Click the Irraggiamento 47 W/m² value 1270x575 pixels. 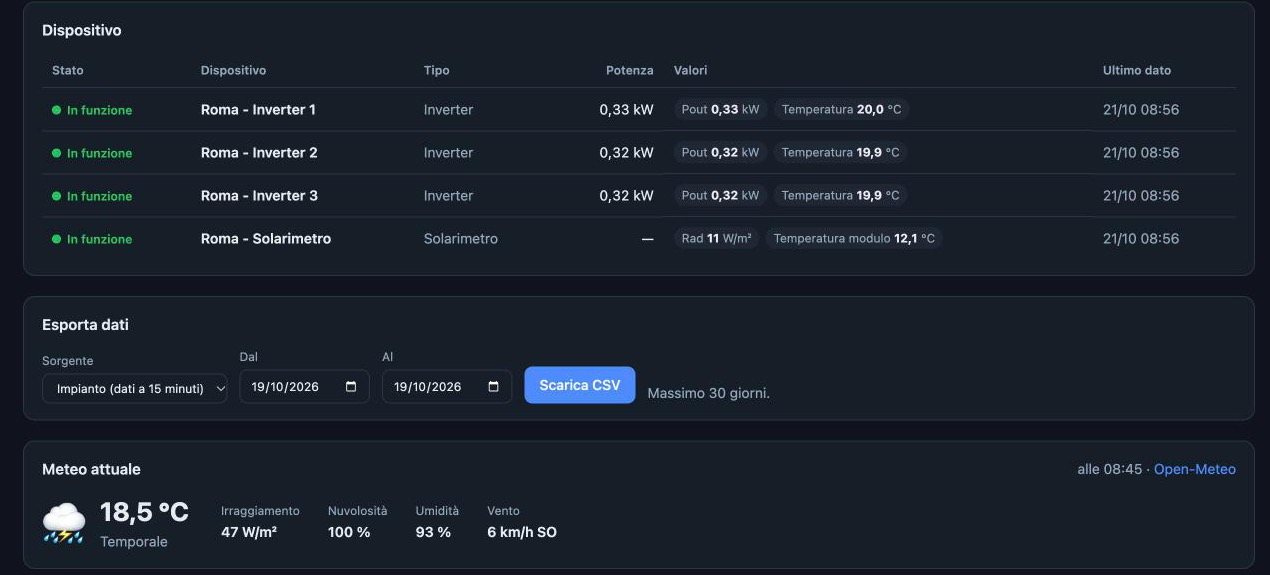tap(249, 532)
